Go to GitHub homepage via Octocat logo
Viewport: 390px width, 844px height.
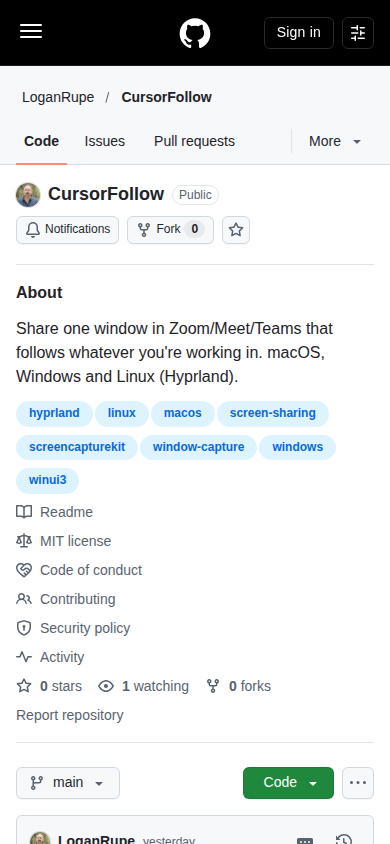195,33
